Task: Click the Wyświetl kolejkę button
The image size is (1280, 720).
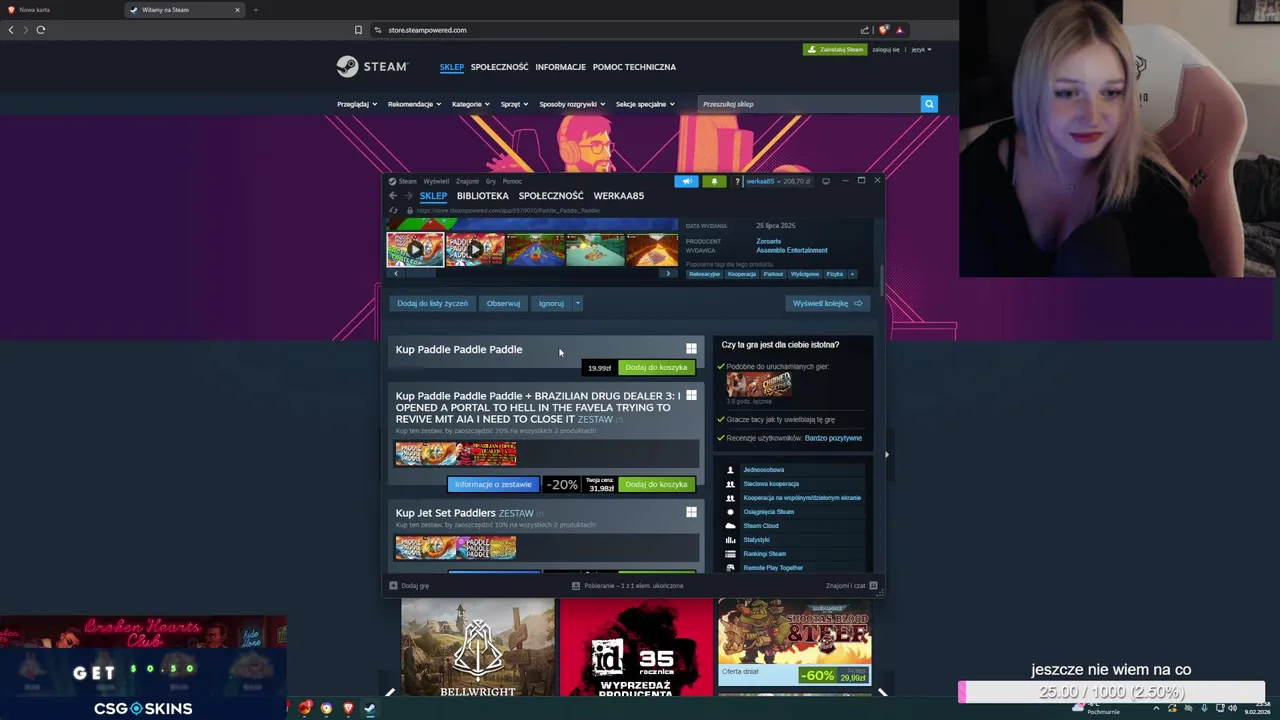Action: pos(827,303)
